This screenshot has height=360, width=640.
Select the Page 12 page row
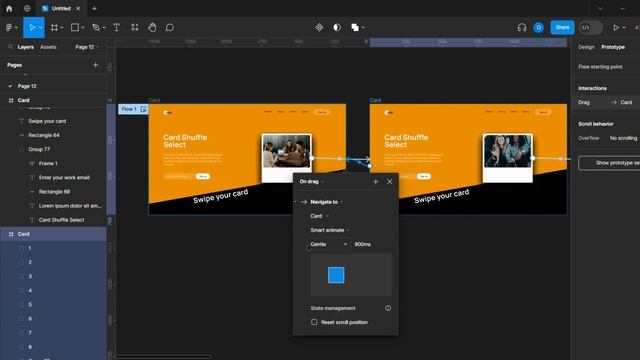pyautogui.click(x=53, y=86)
